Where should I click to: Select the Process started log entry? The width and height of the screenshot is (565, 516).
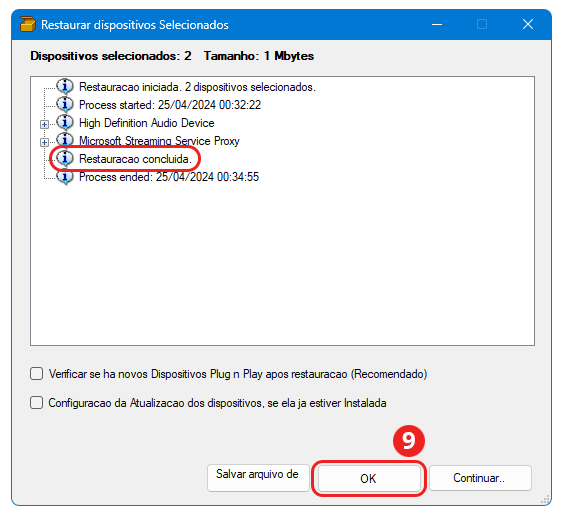coord(170,104)
